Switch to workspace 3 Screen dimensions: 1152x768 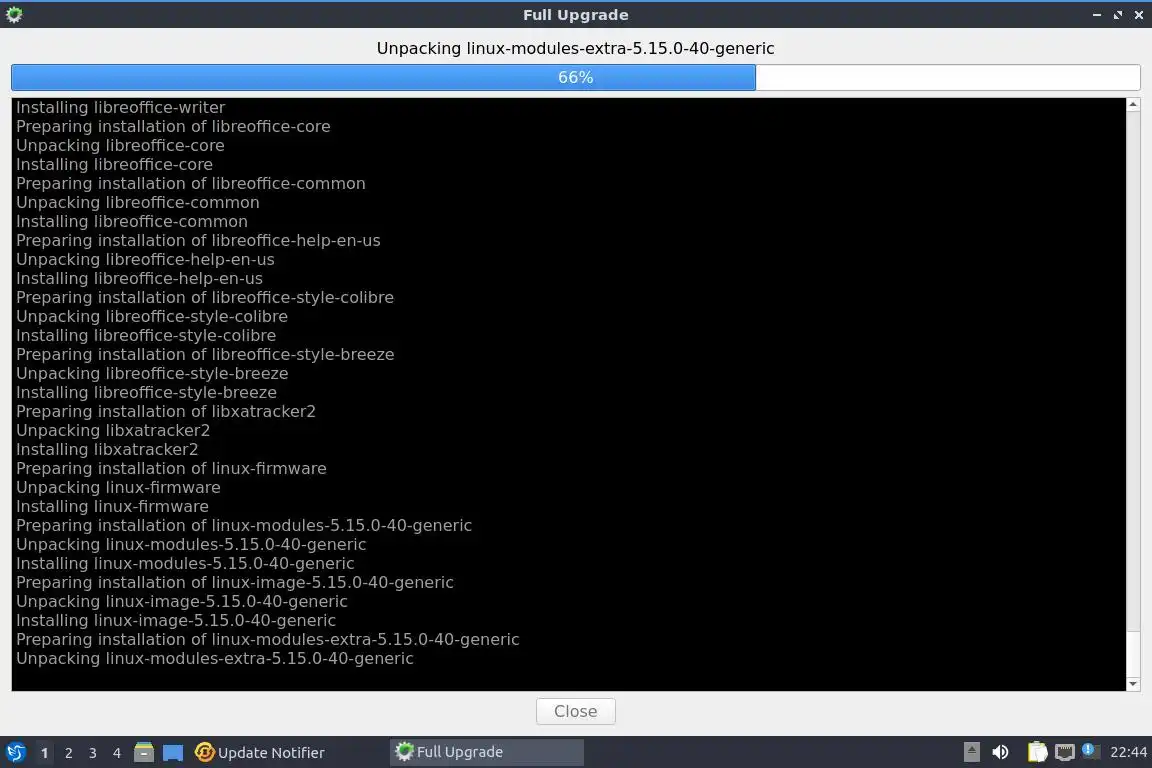pos(93,753)
